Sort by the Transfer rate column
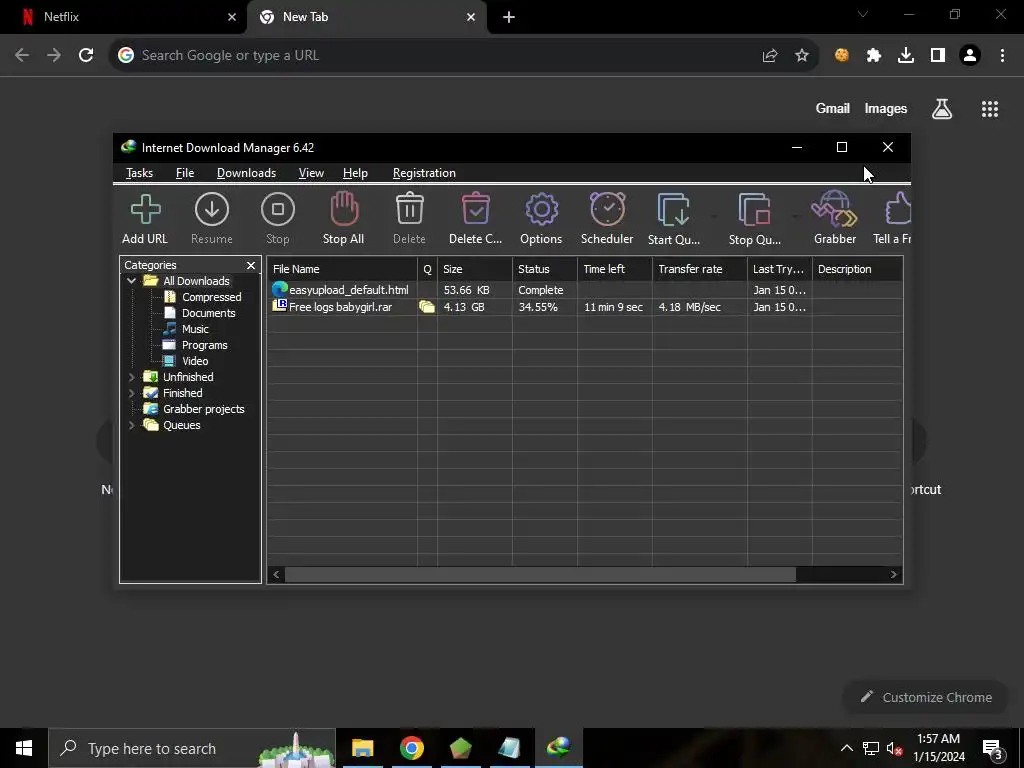Image resolution: width=1024 pixels, height=768 pixels. point(700,269)
